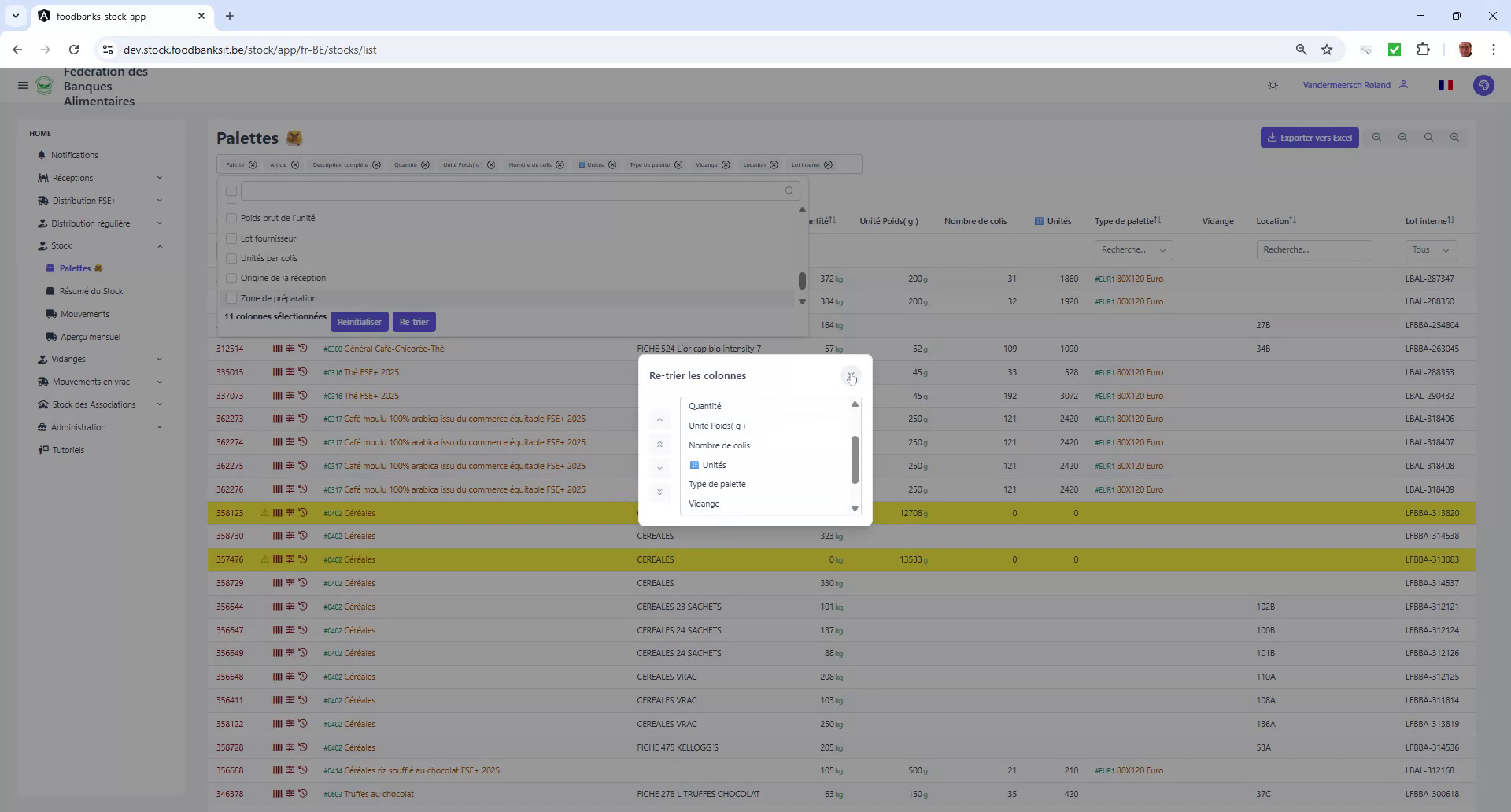Open the Tous dropdown under Lot interne
Viewport: 1511px width, 812px height.
point(1429,249)
